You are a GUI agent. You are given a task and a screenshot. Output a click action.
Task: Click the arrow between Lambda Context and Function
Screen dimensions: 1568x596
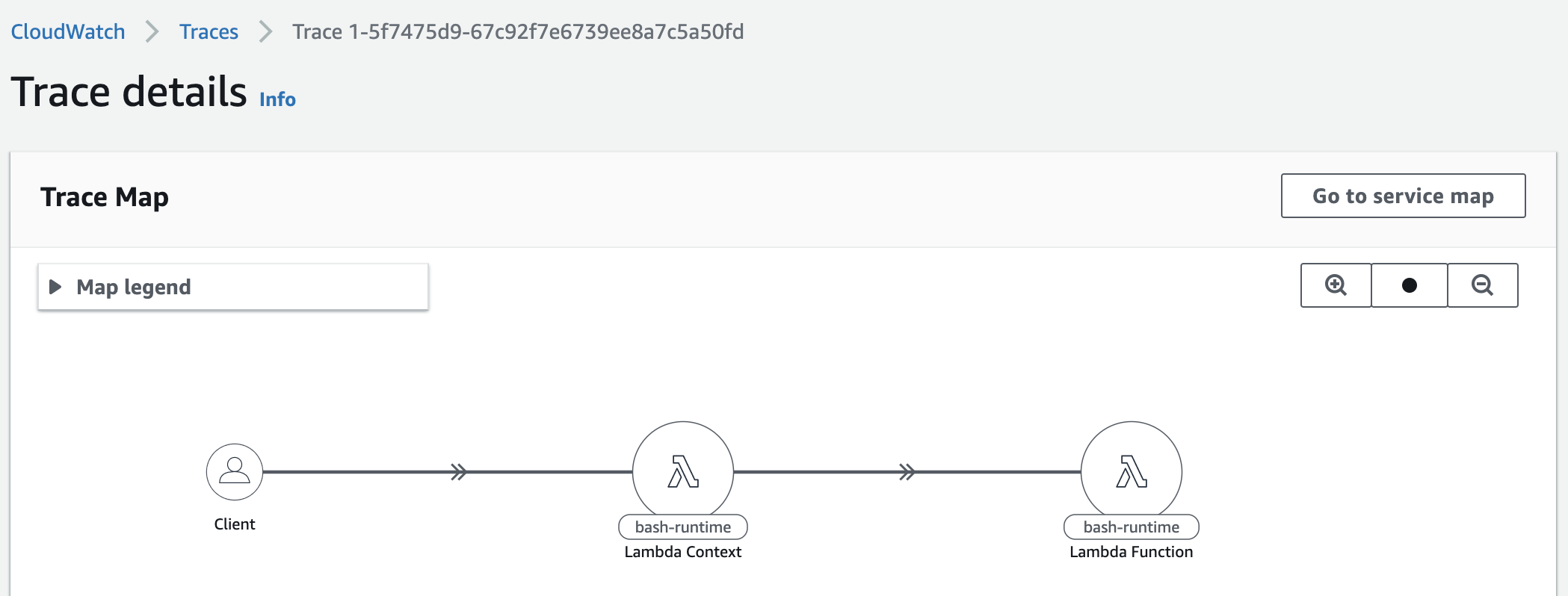907,472
